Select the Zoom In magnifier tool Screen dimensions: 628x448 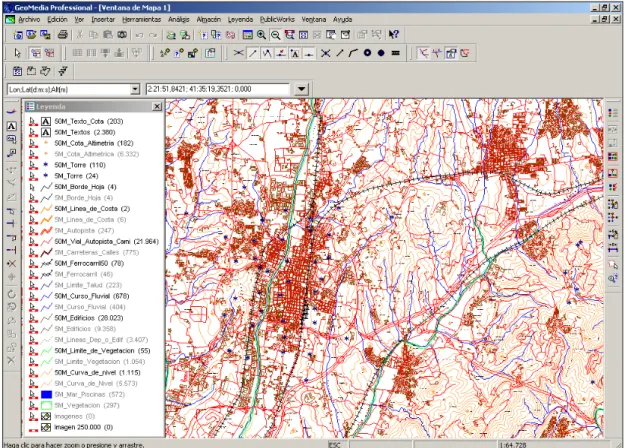262,35
